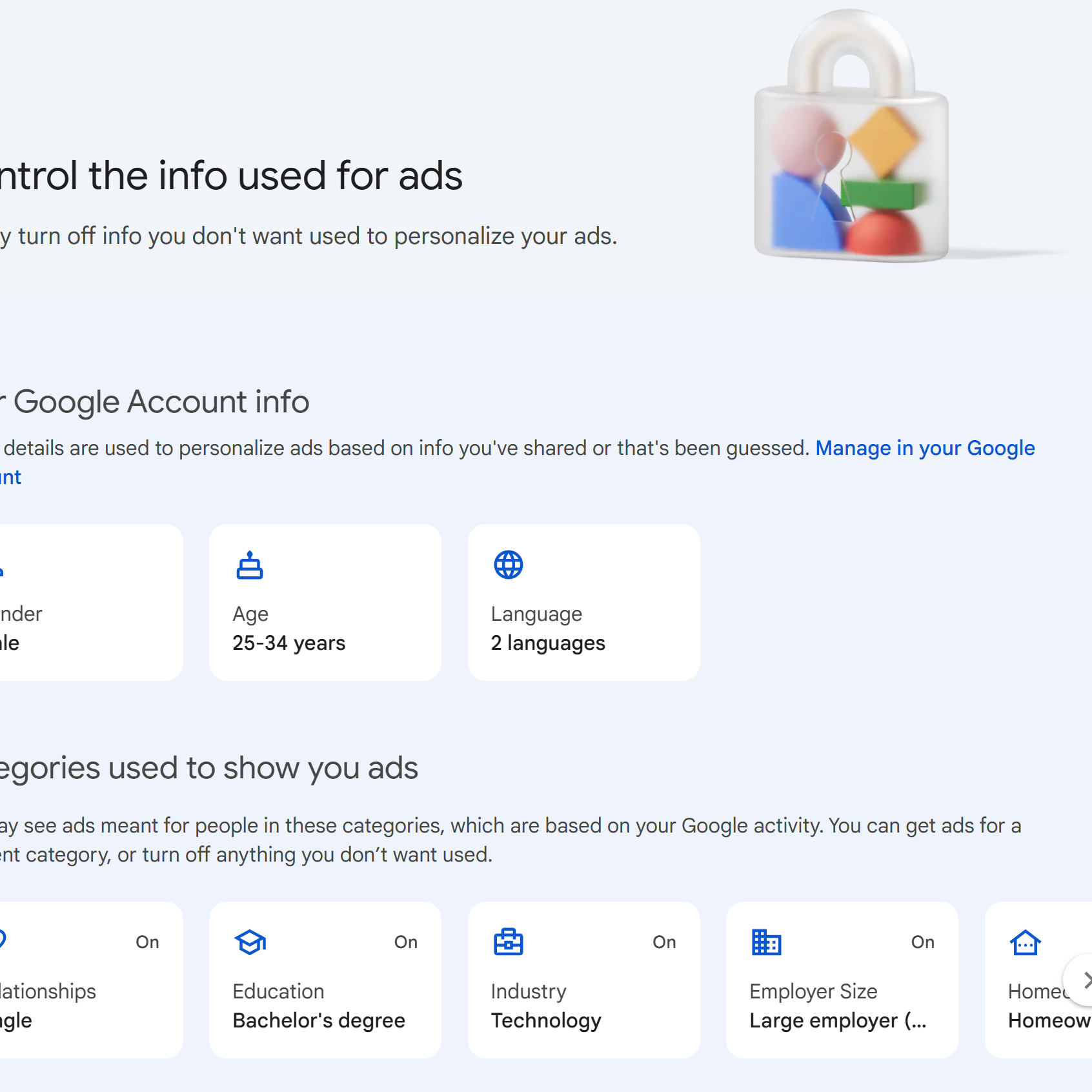Open the Homeownership card at the edge
Viewport: 1092px width, 1092px height.
coord(1038,980)
